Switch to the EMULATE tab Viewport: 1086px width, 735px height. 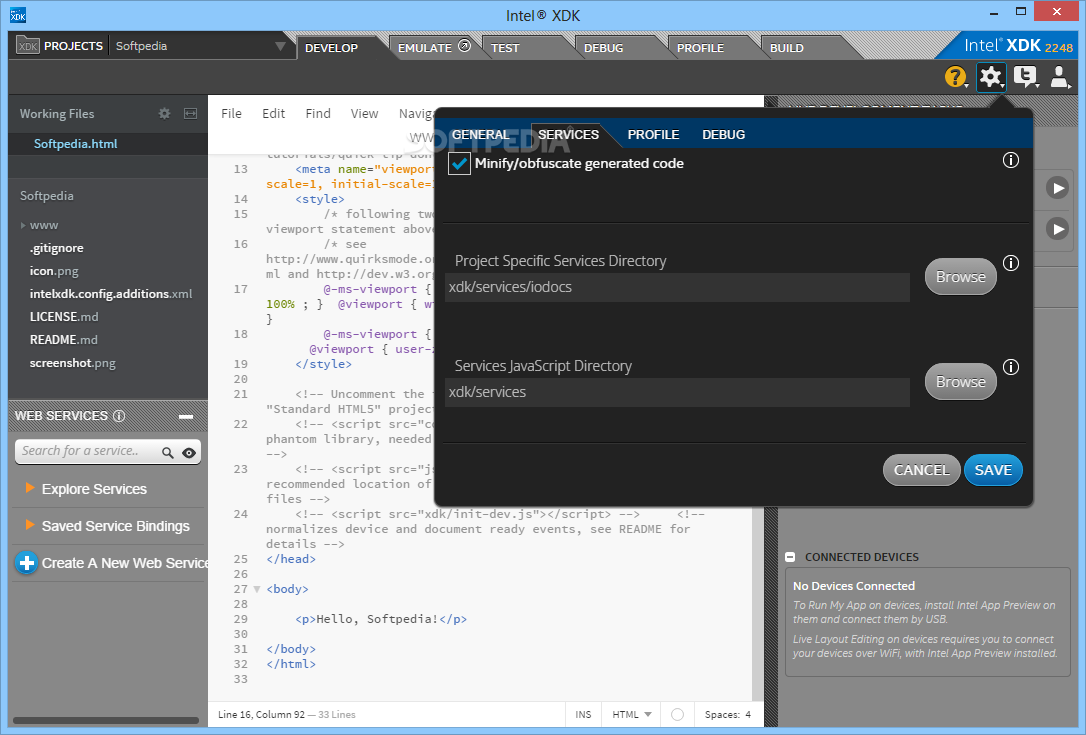425,48
